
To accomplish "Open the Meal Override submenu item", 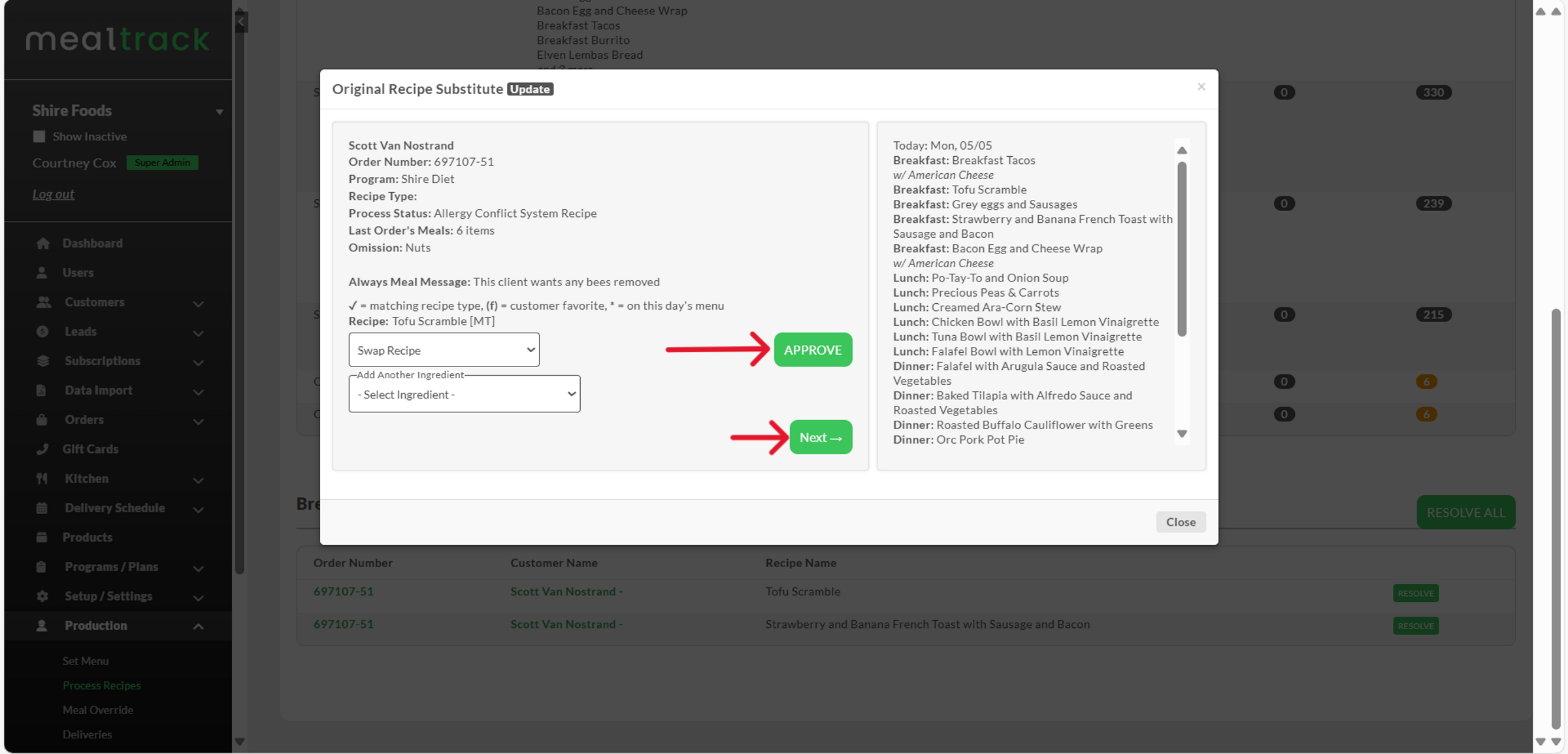I will [x=98, y=710].
